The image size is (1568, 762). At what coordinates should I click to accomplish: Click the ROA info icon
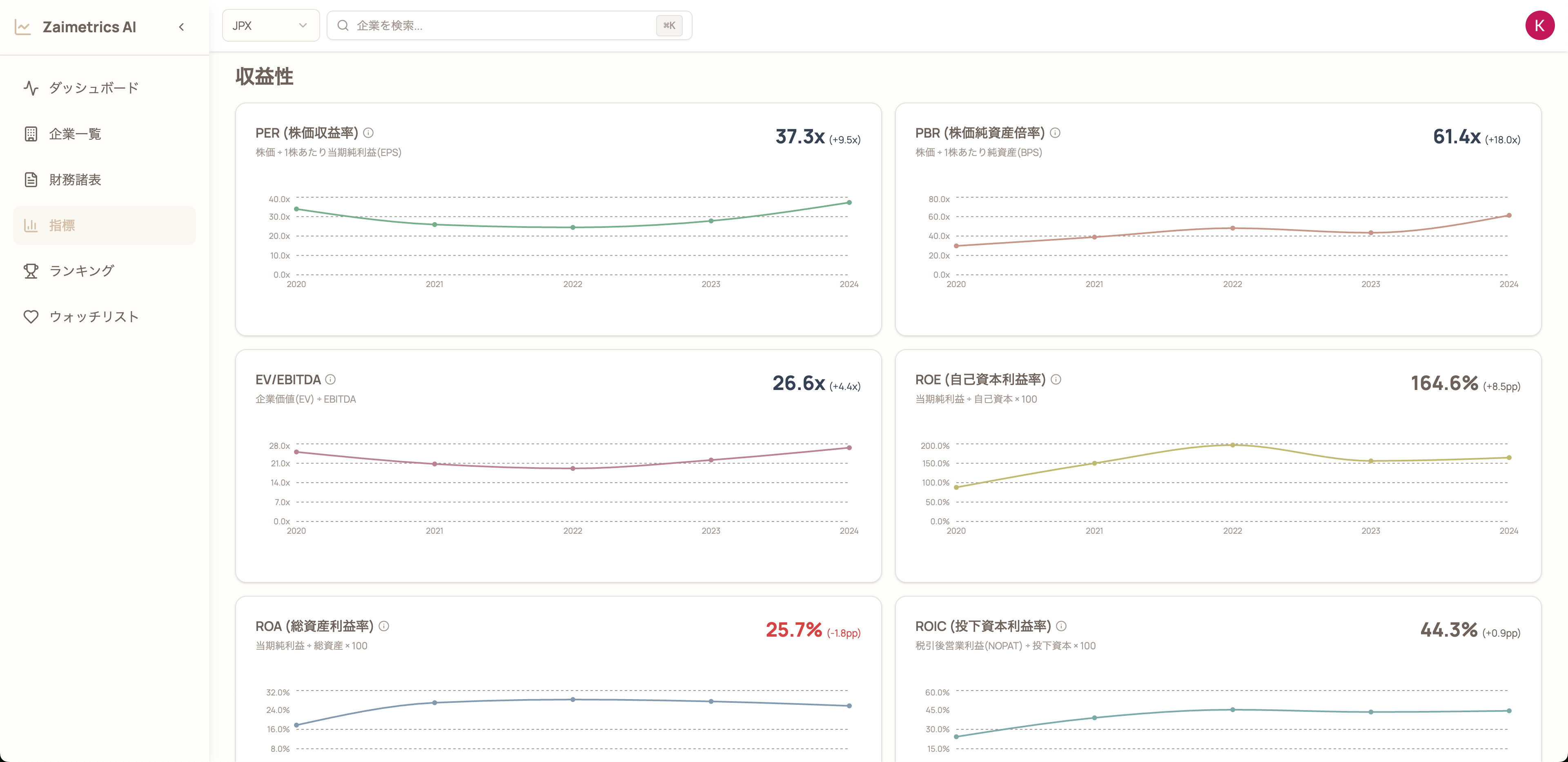pos(383,626)
